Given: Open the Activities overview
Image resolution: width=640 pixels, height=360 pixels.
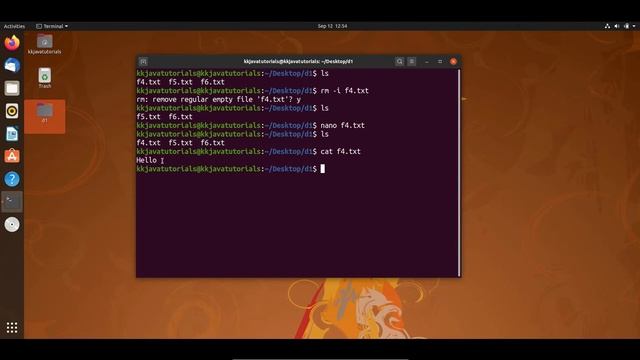Looking at the screenshot, I should [x=14, y=26].
